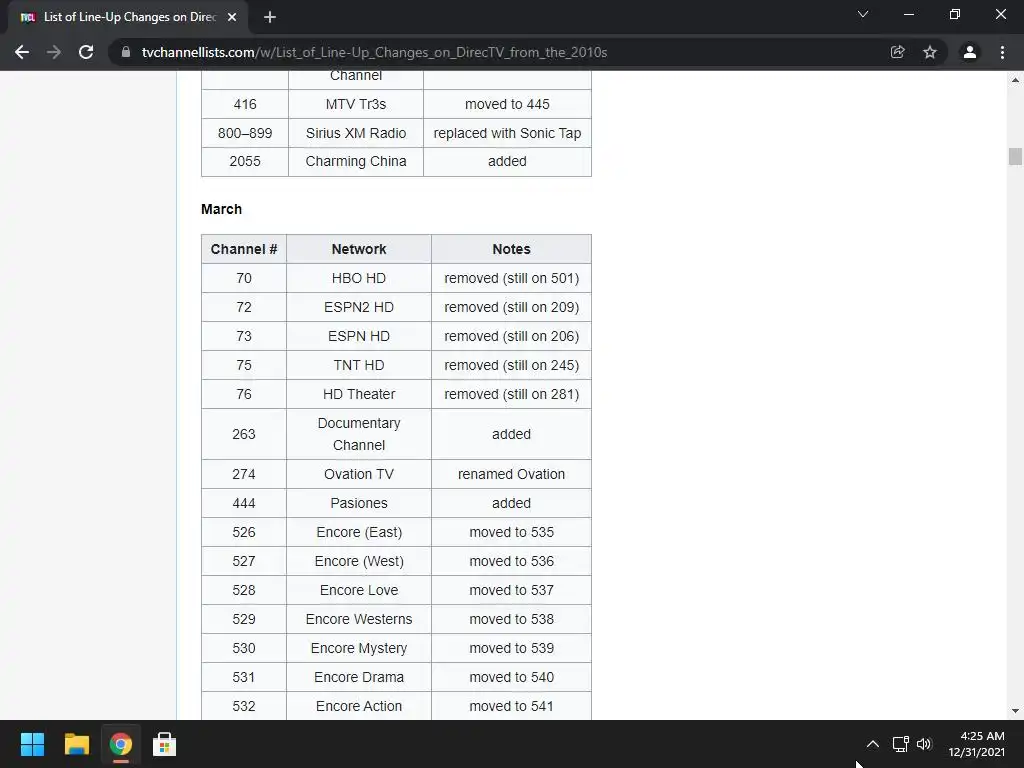Select the Pasiones cell
Screen dimensions: 1024x768
click(x=359, y=503)
